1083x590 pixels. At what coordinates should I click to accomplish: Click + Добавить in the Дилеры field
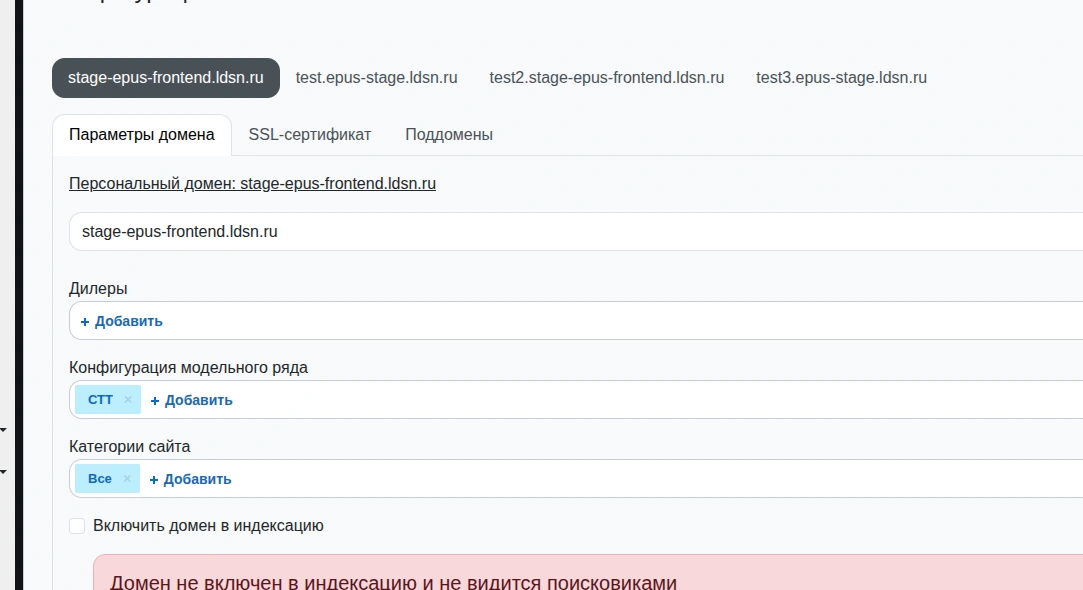point(121,321)
